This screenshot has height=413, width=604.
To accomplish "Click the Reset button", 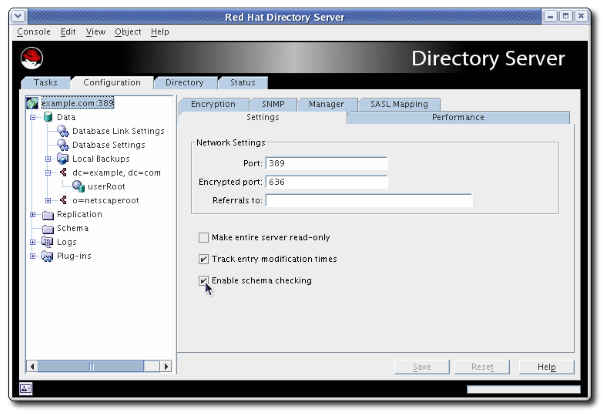I will (482, 367).
